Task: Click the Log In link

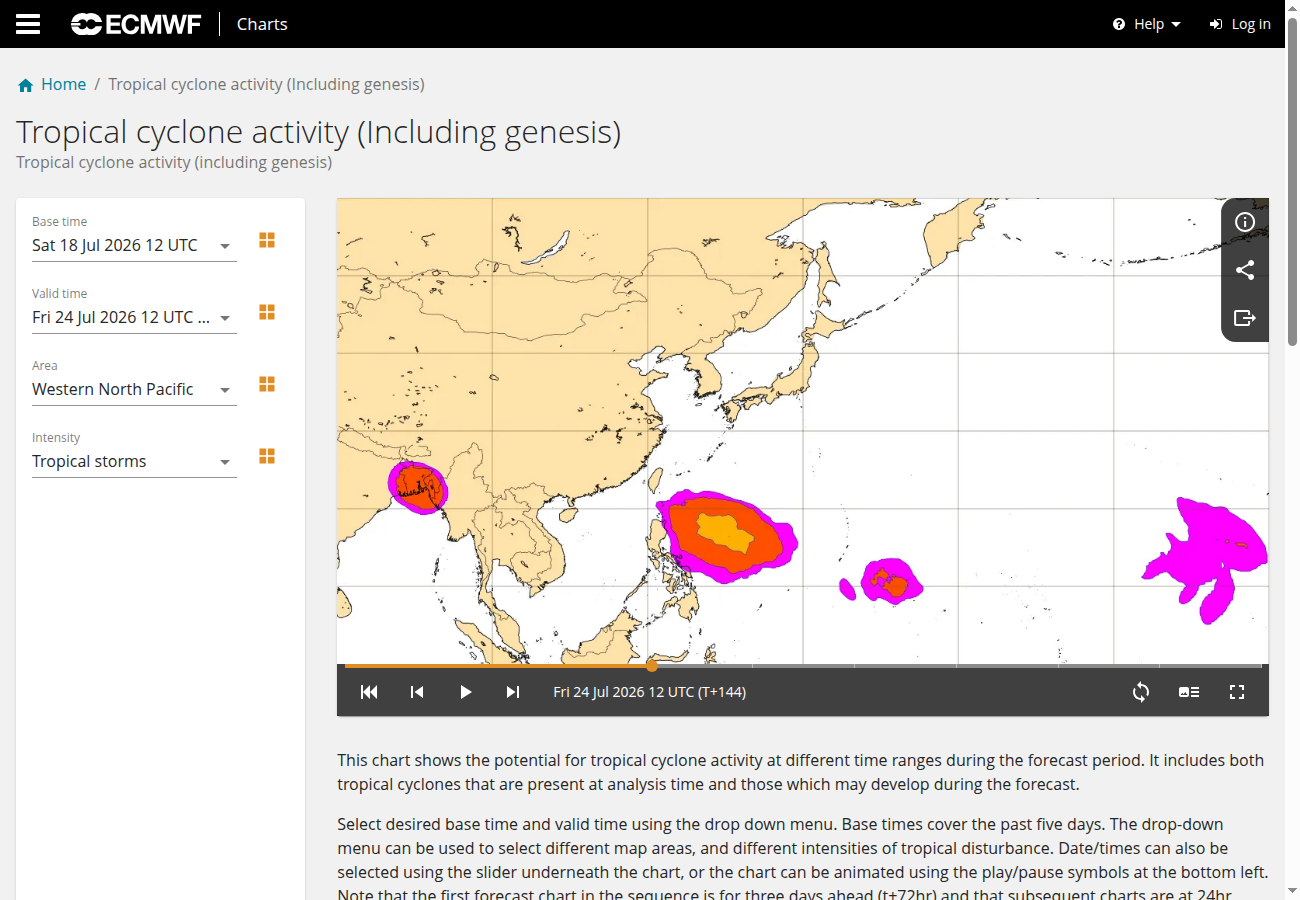Action: click(x=1240, y=24)
